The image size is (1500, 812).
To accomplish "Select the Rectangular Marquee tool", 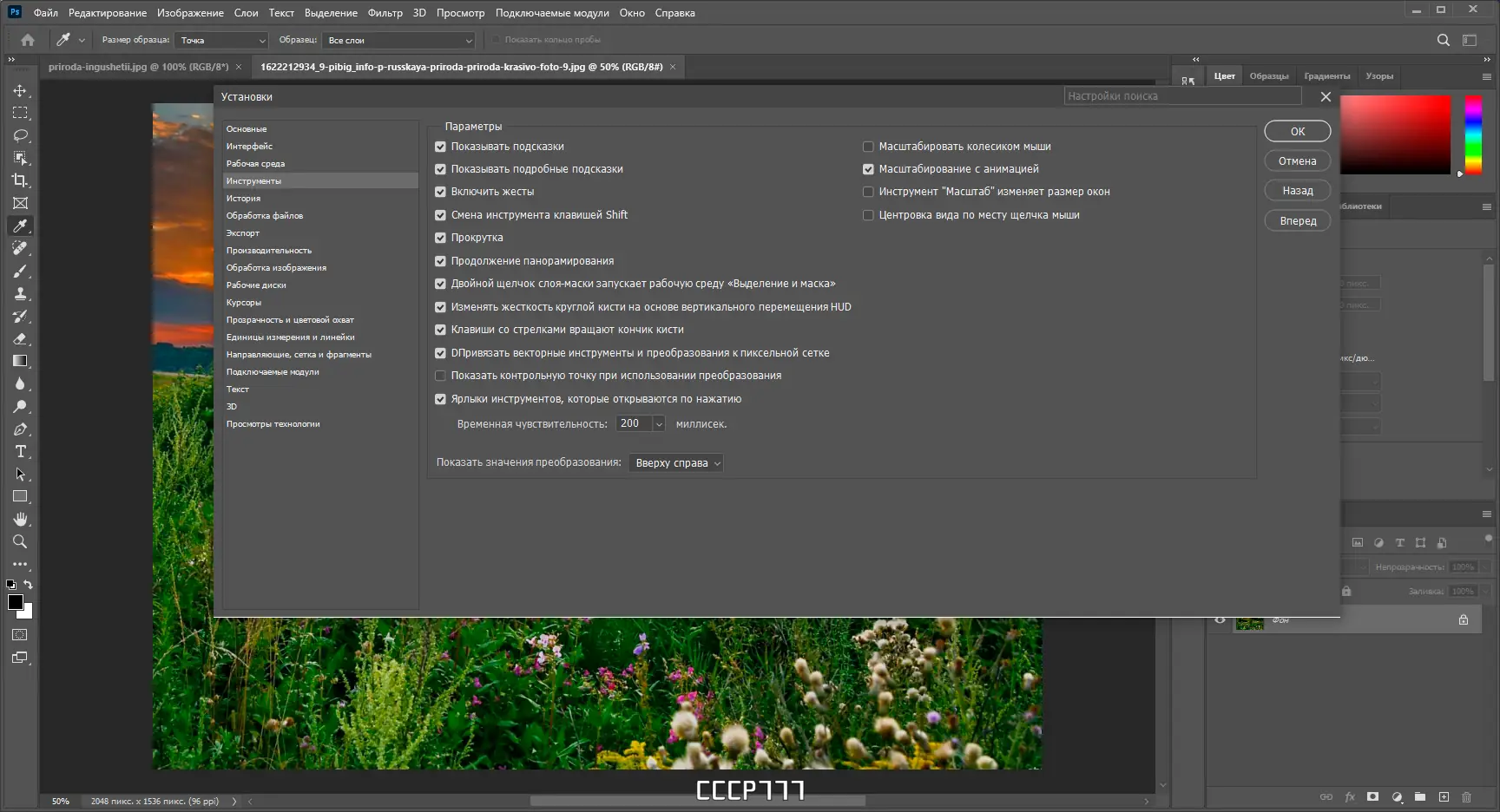I will [x=20, y=113].
